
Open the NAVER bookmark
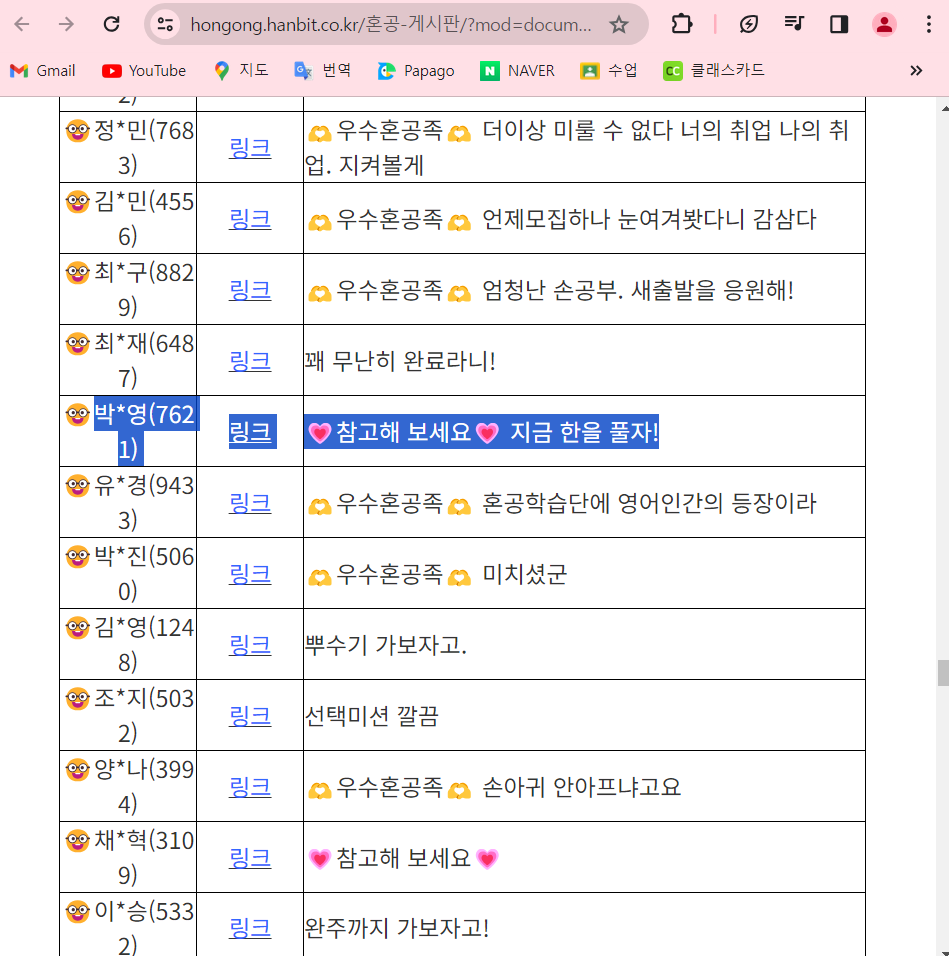tap(517, 71)
